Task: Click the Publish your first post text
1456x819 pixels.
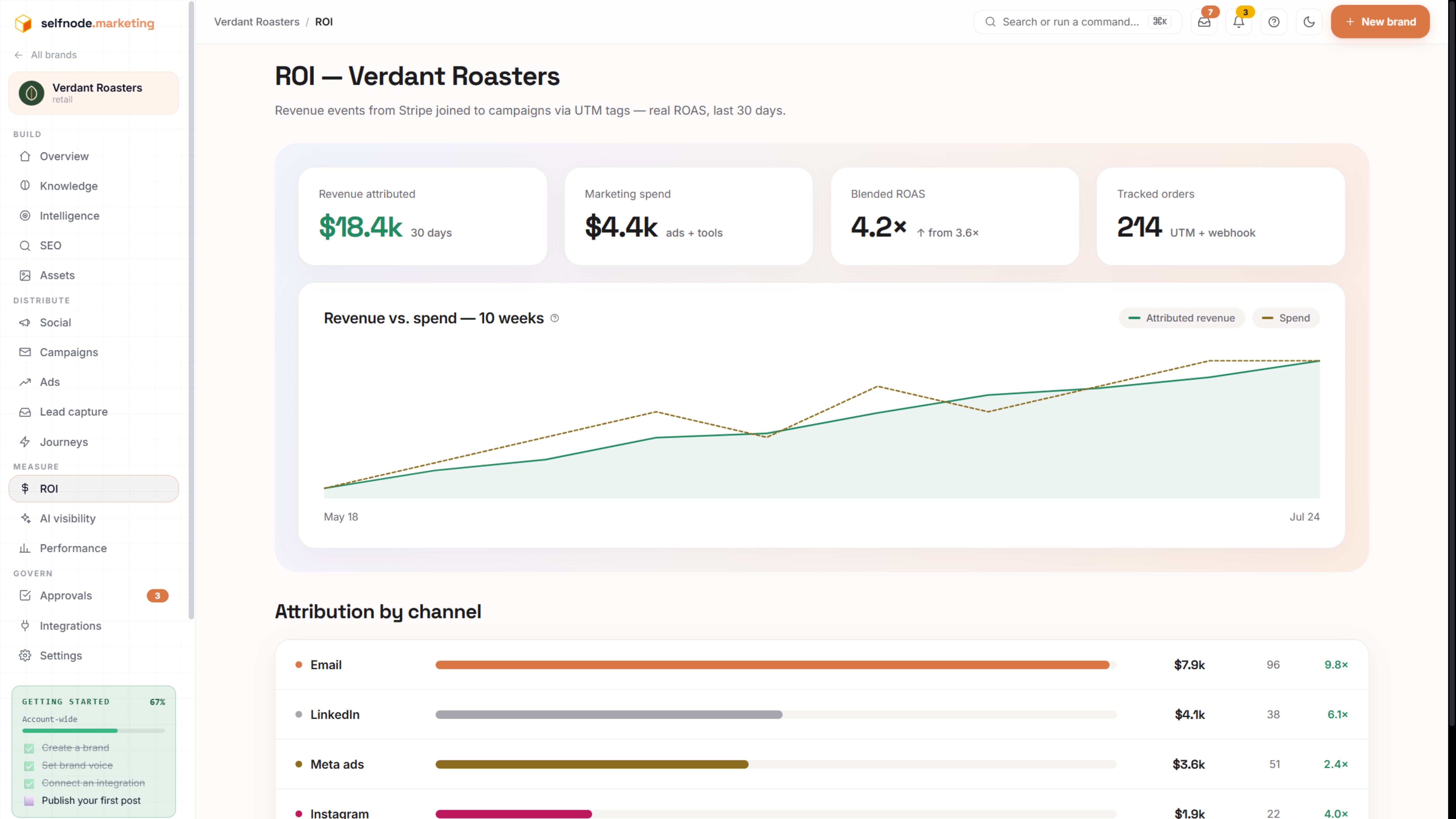Action: click(91, 800)
